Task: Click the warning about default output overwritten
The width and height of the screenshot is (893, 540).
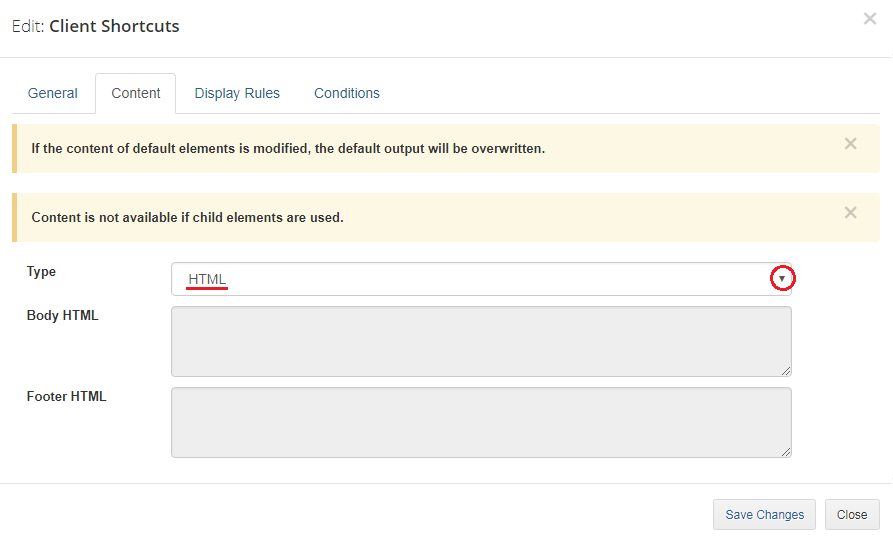Action: 288,149
